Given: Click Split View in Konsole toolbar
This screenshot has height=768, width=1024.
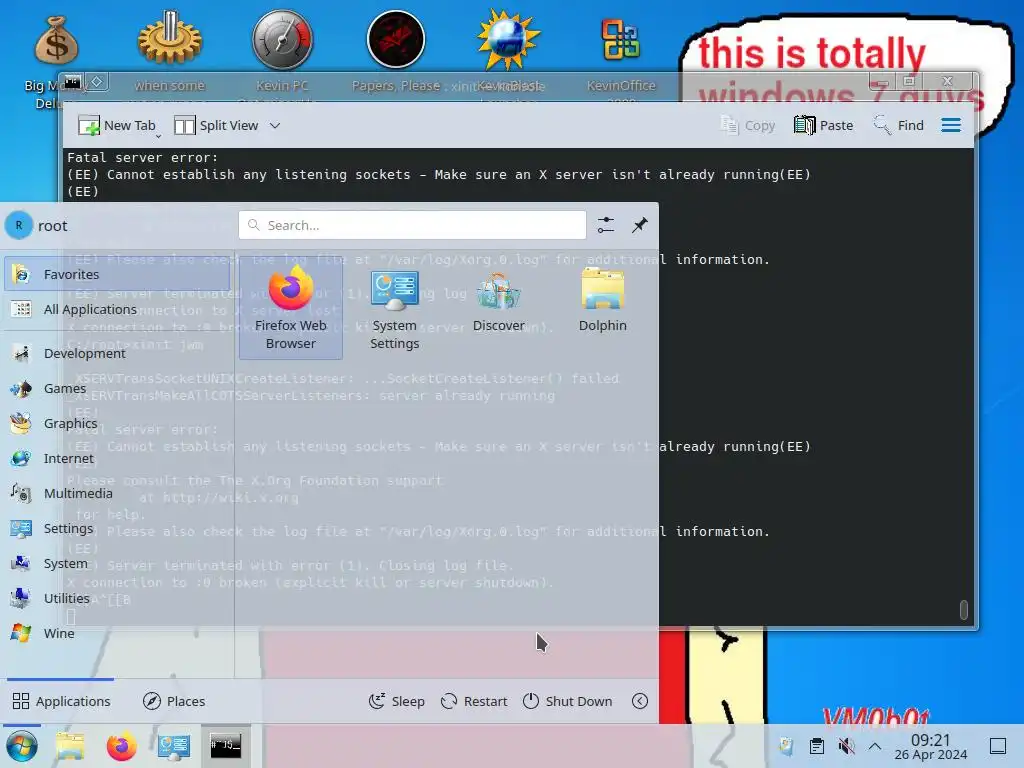Looking at the screenshot, I should pos(217,125).
